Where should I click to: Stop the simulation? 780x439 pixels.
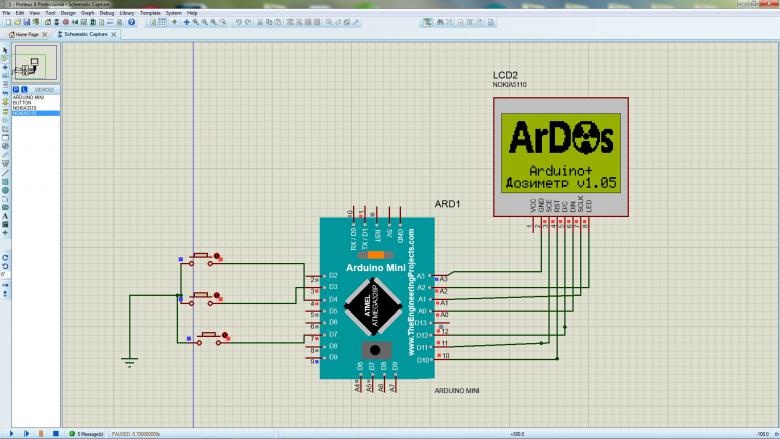(x=56, y=434)
